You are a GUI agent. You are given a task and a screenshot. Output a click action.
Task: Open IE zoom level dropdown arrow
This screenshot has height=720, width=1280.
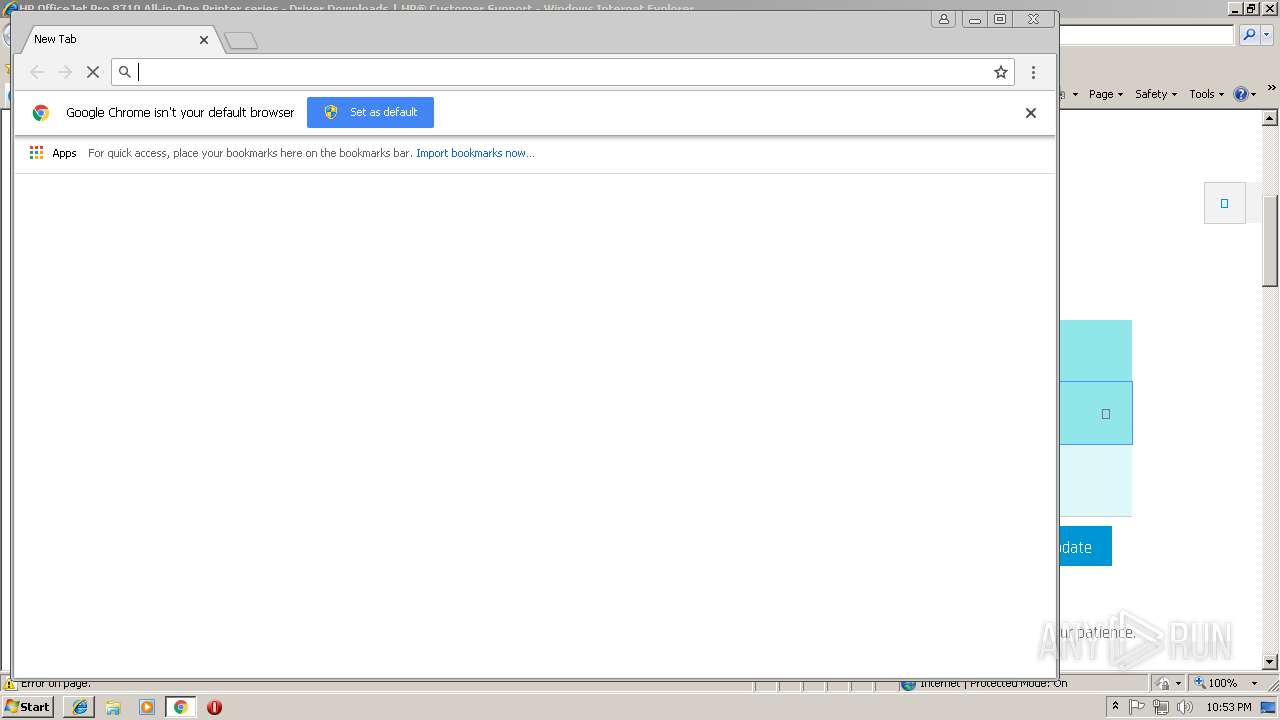1254,683
